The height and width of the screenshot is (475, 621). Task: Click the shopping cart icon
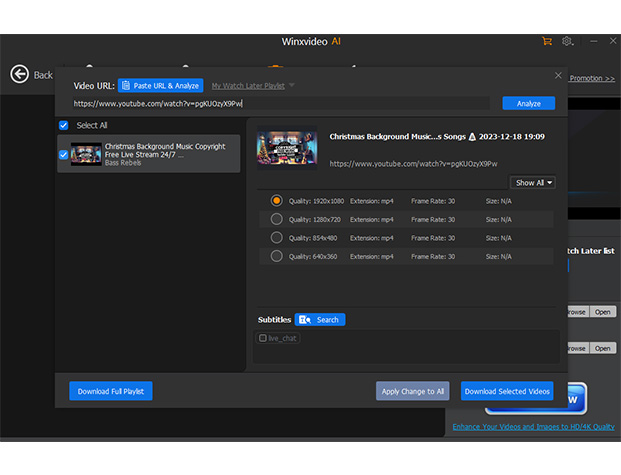pos(546,41)
